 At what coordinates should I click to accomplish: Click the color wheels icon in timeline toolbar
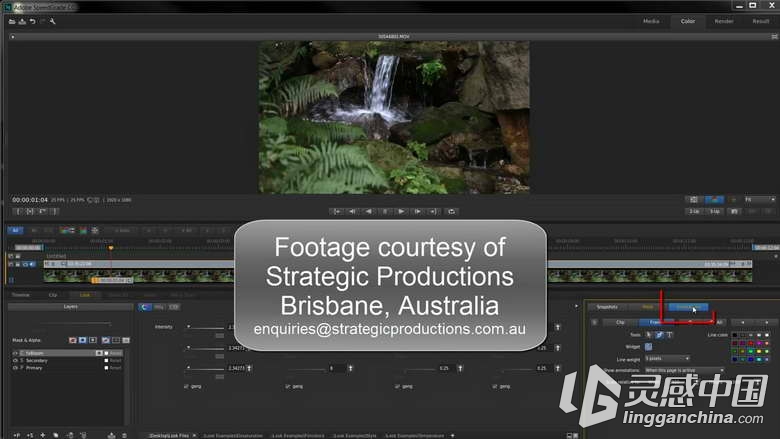pyautogui.click(x=67, y=230)
